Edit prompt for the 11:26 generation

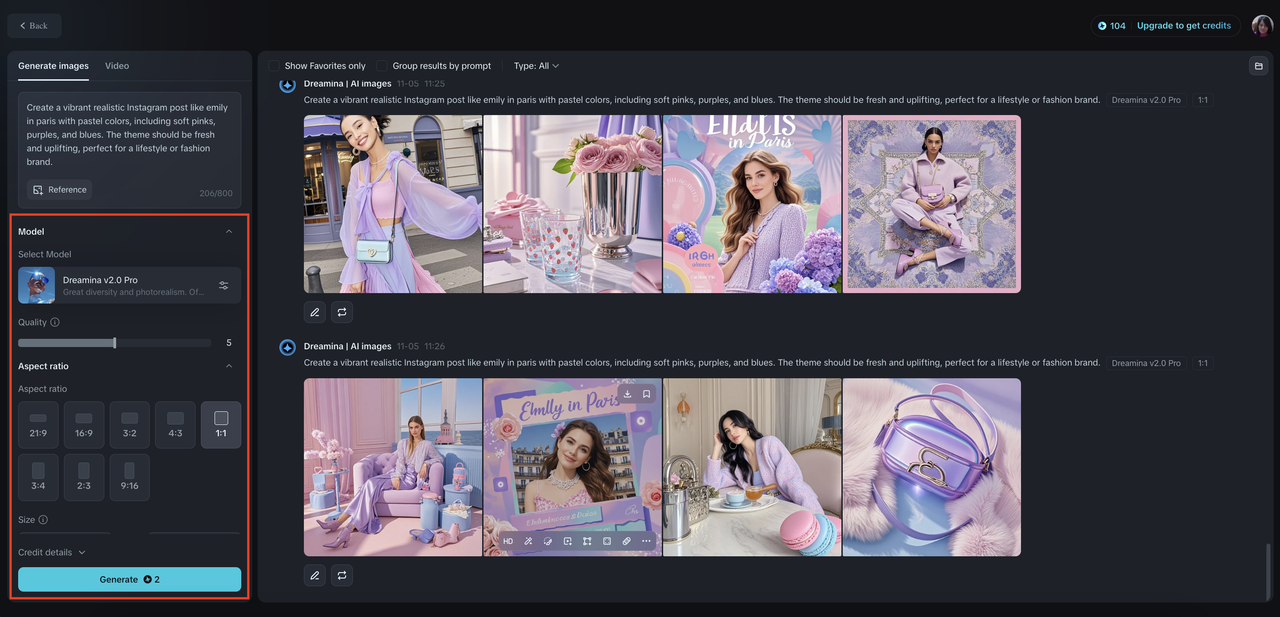[315, 575]
